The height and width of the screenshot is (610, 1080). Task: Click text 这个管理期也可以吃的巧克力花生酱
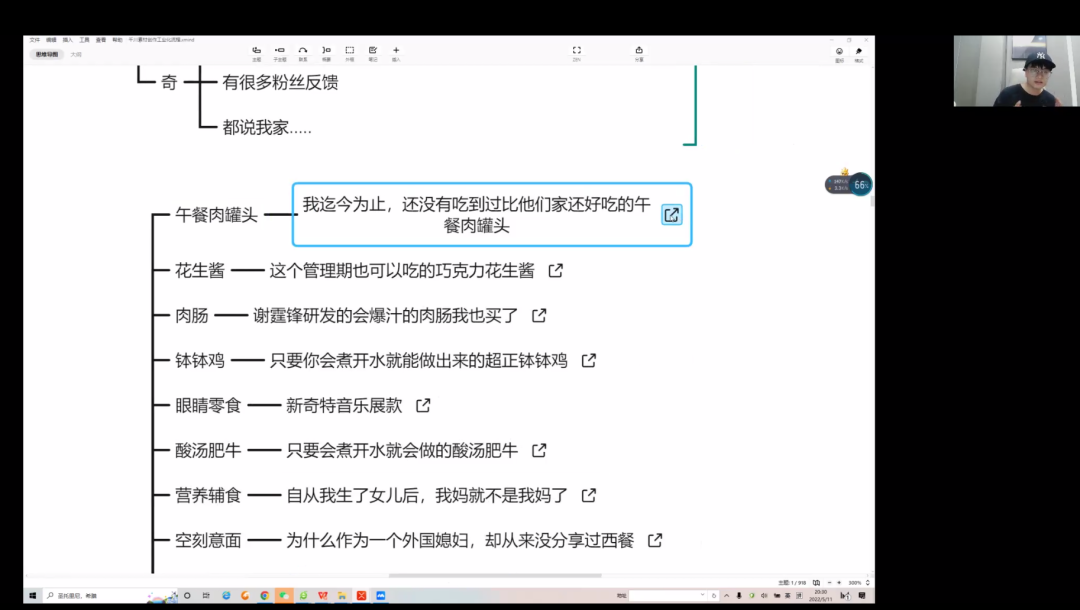point(402,271)
